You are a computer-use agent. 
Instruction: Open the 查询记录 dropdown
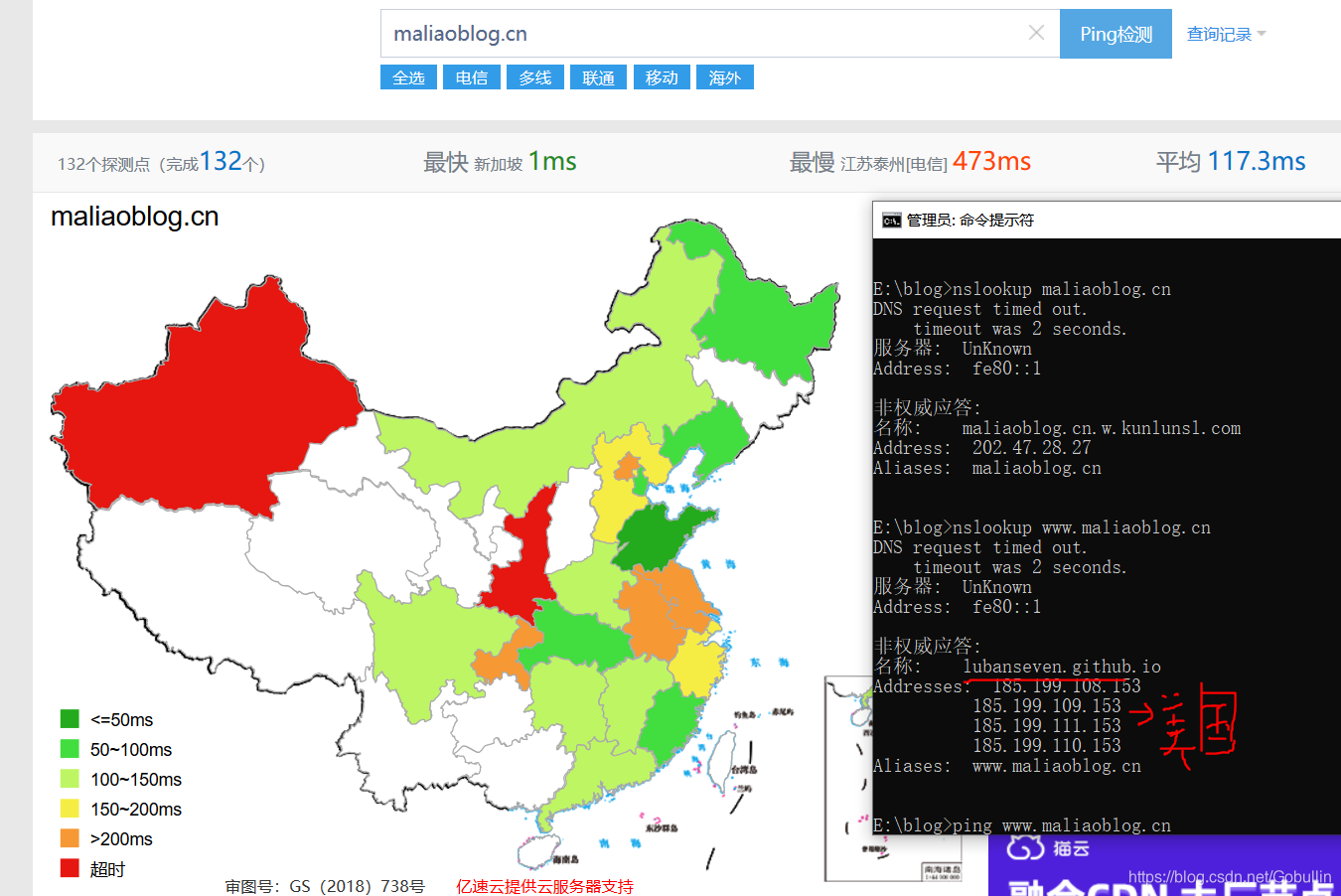pos(1226,34)
